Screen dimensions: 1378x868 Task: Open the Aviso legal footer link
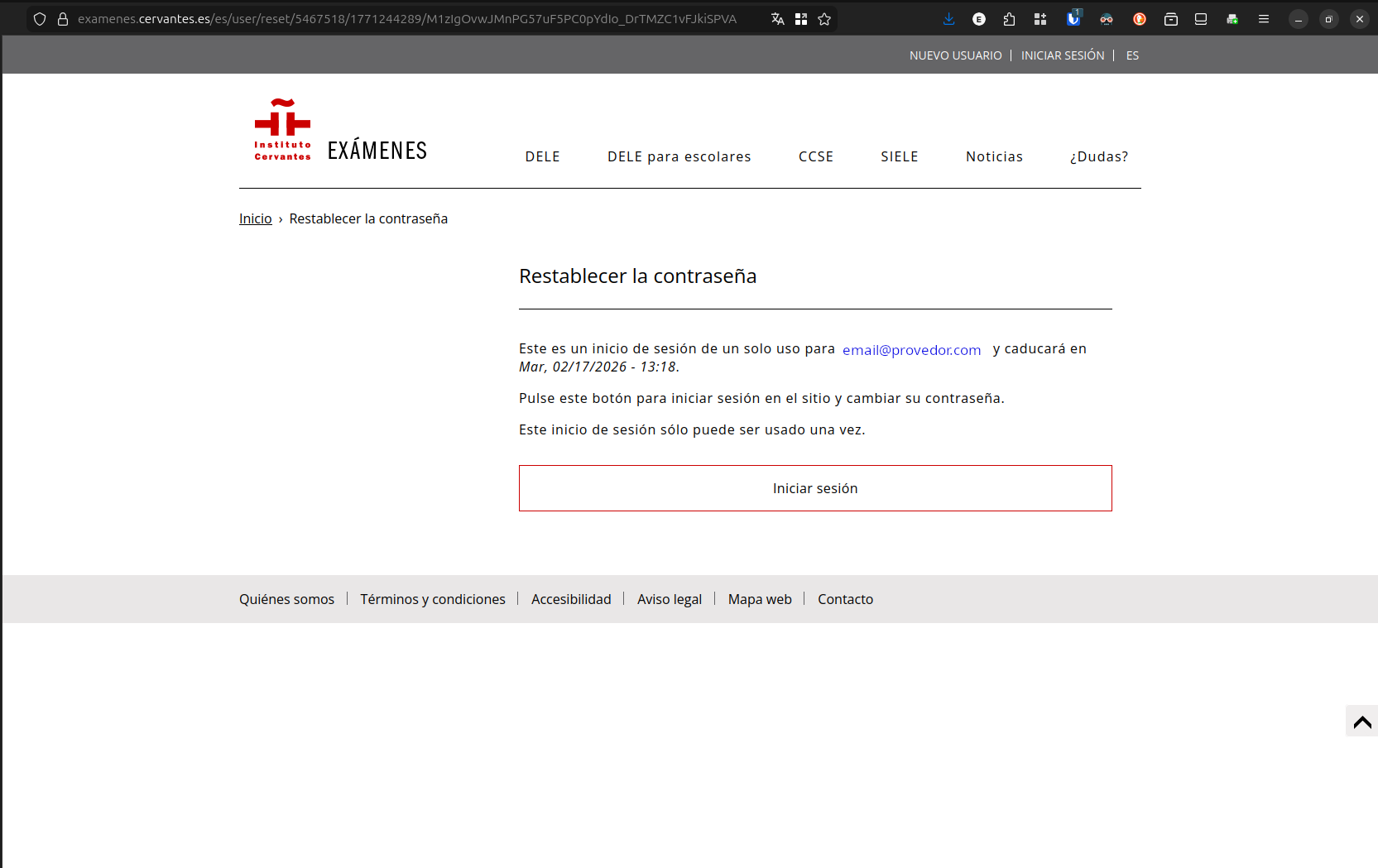(669, 599)
